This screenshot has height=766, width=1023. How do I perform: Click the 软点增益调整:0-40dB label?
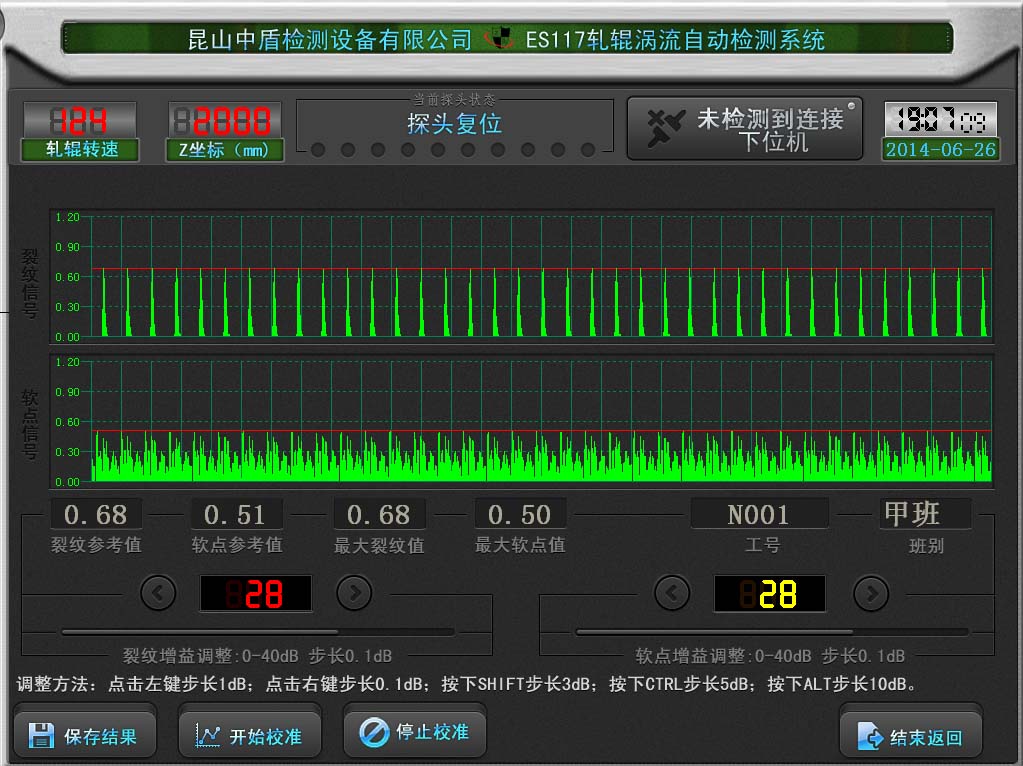coord(771,655)
